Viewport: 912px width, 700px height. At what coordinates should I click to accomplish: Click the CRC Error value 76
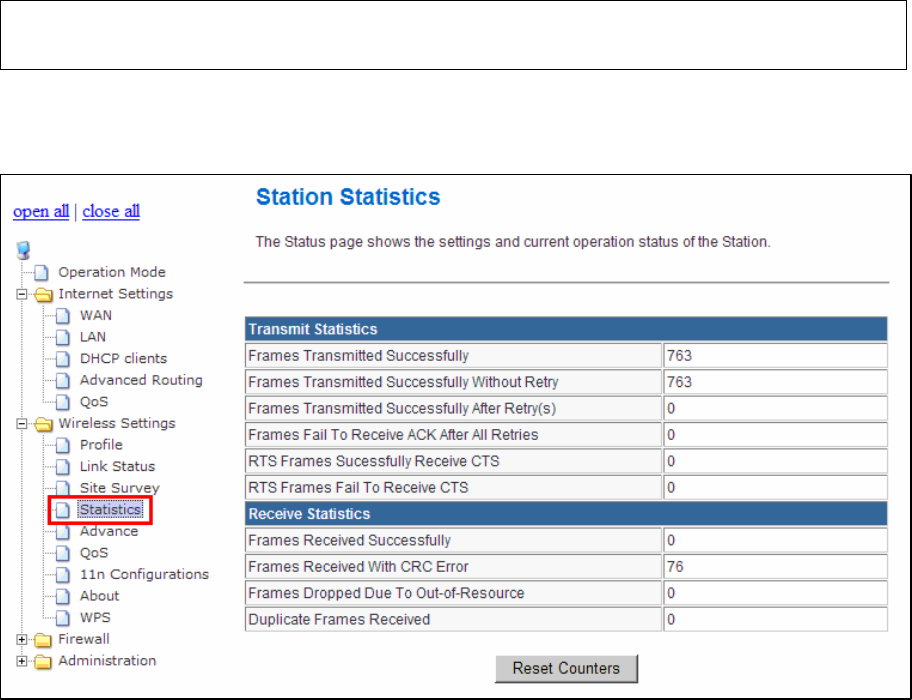[675, 567]
